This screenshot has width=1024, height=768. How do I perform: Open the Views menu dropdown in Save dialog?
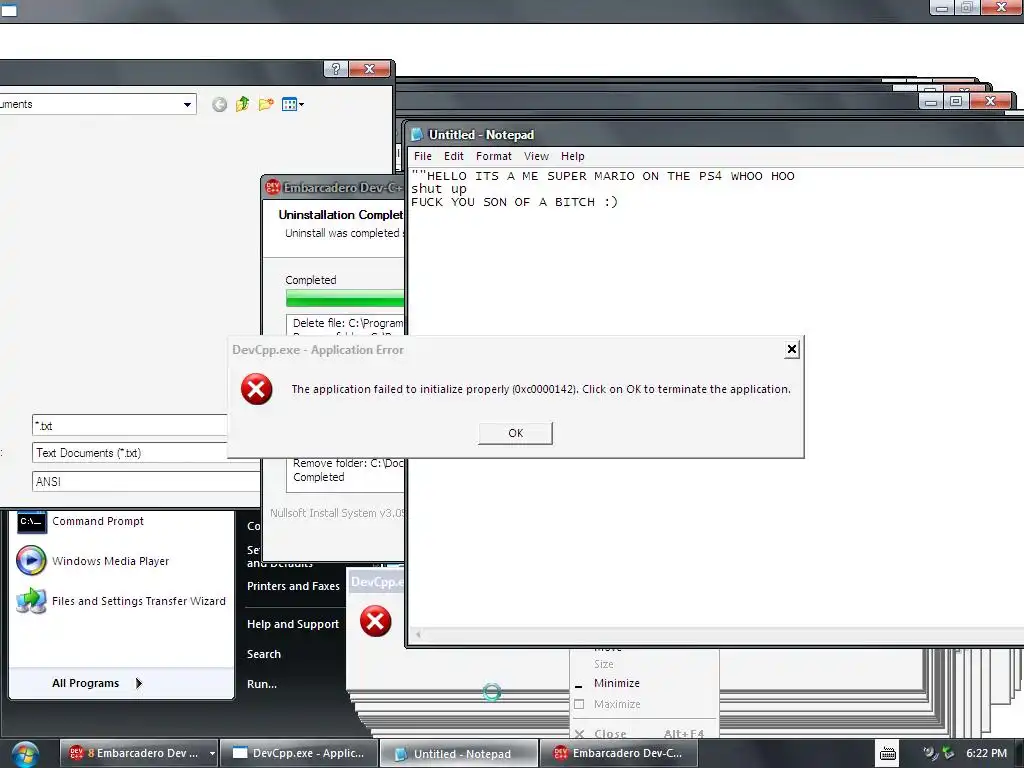point(293,104)
